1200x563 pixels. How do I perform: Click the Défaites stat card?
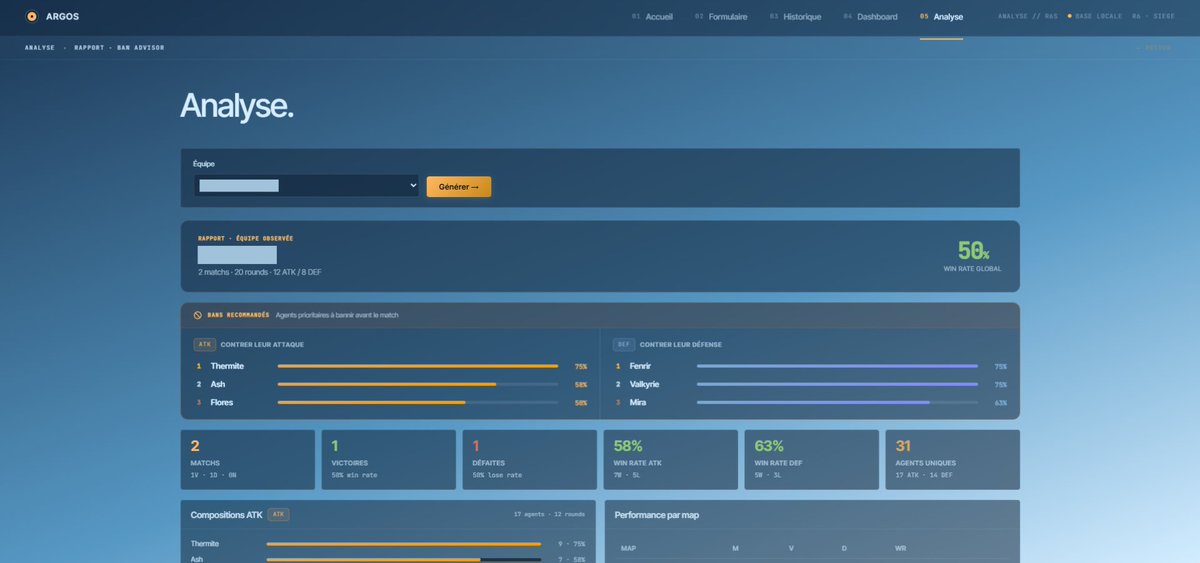point(530,459)
